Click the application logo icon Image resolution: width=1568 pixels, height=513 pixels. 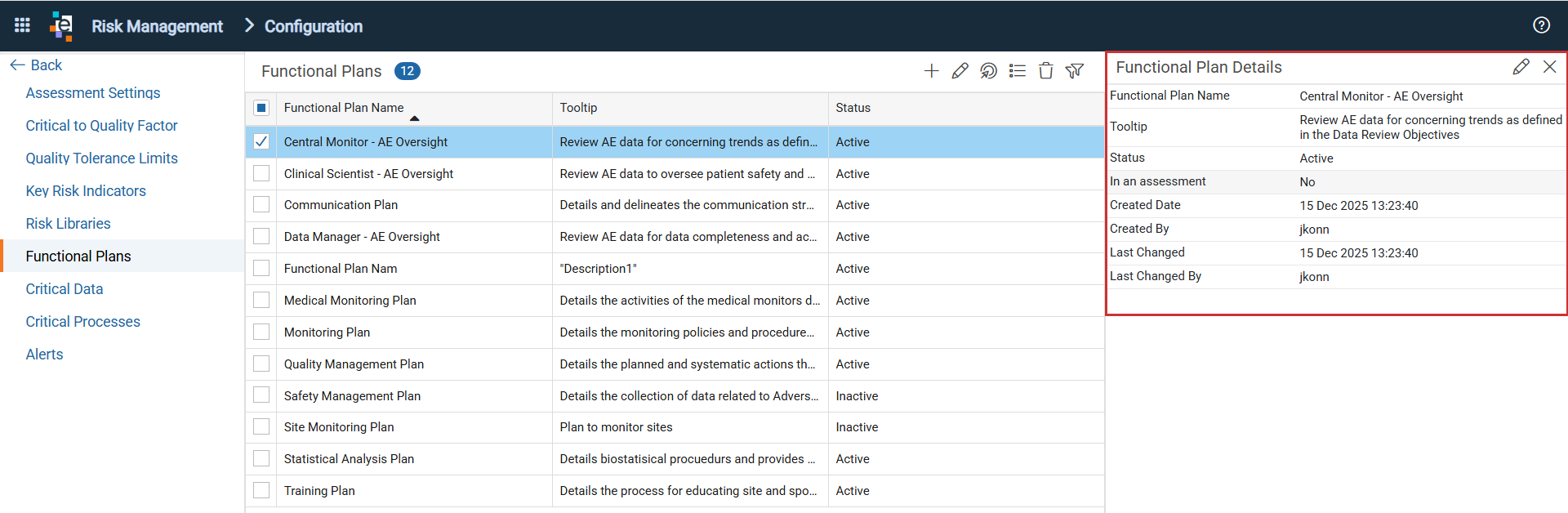[61, 25]
